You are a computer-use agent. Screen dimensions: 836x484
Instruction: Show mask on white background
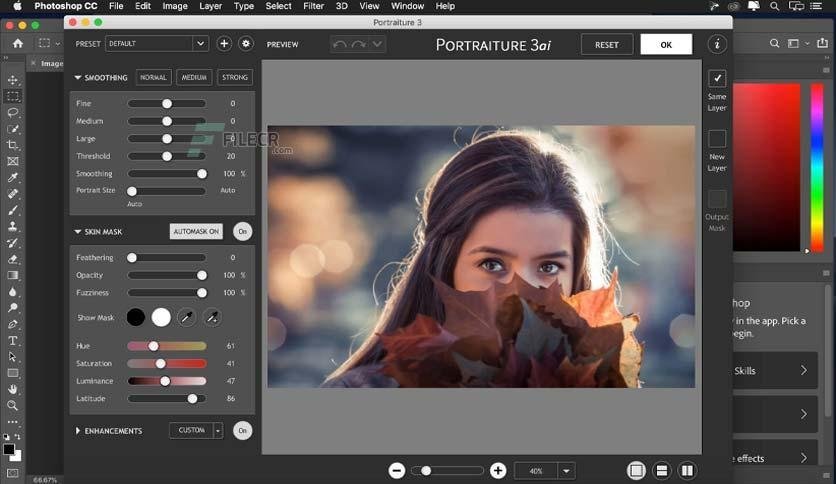click(161, 317)
